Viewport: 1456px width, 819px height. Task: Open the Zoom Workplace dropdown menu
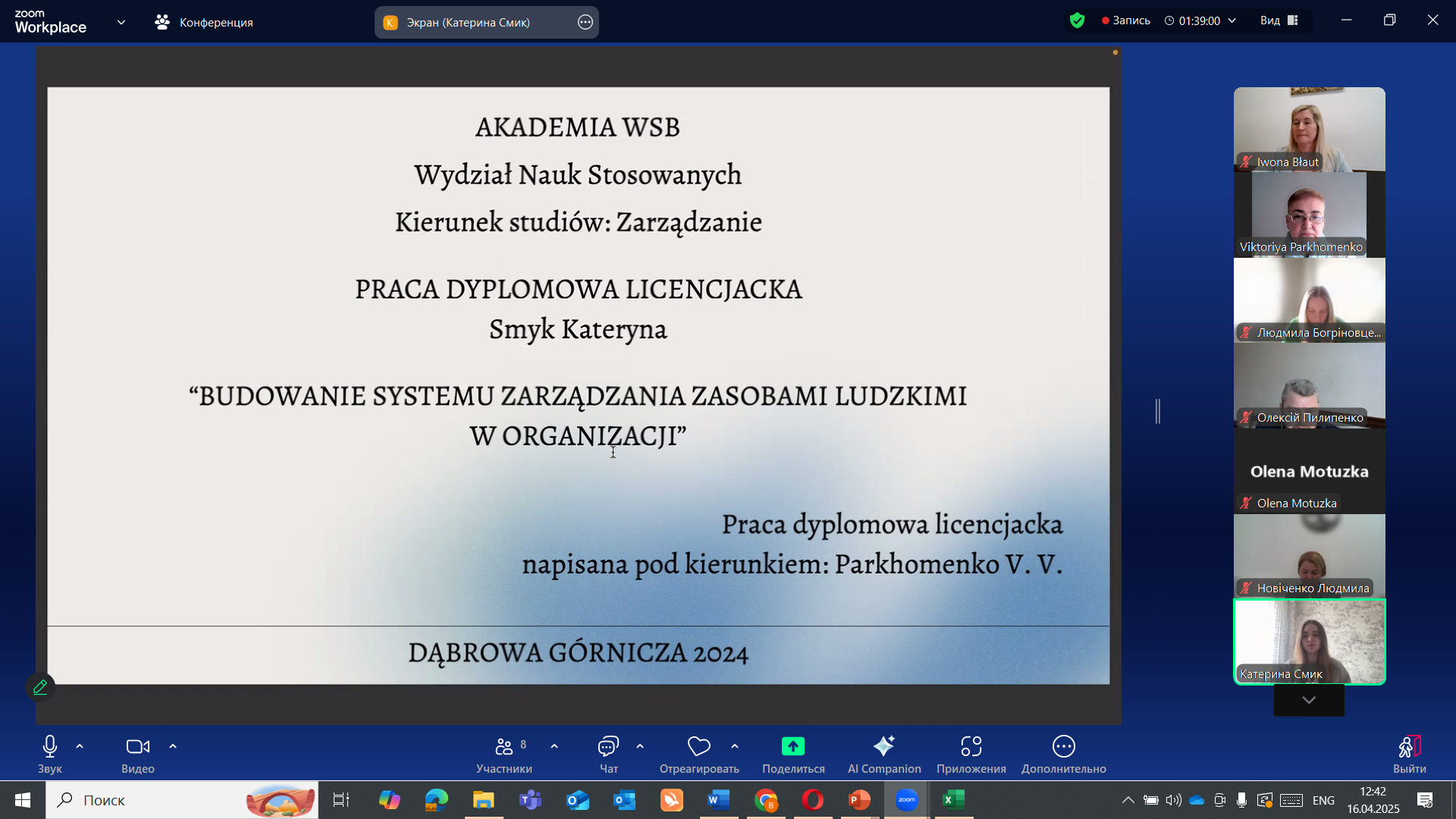pyautogui.click(x=121, y=22)
